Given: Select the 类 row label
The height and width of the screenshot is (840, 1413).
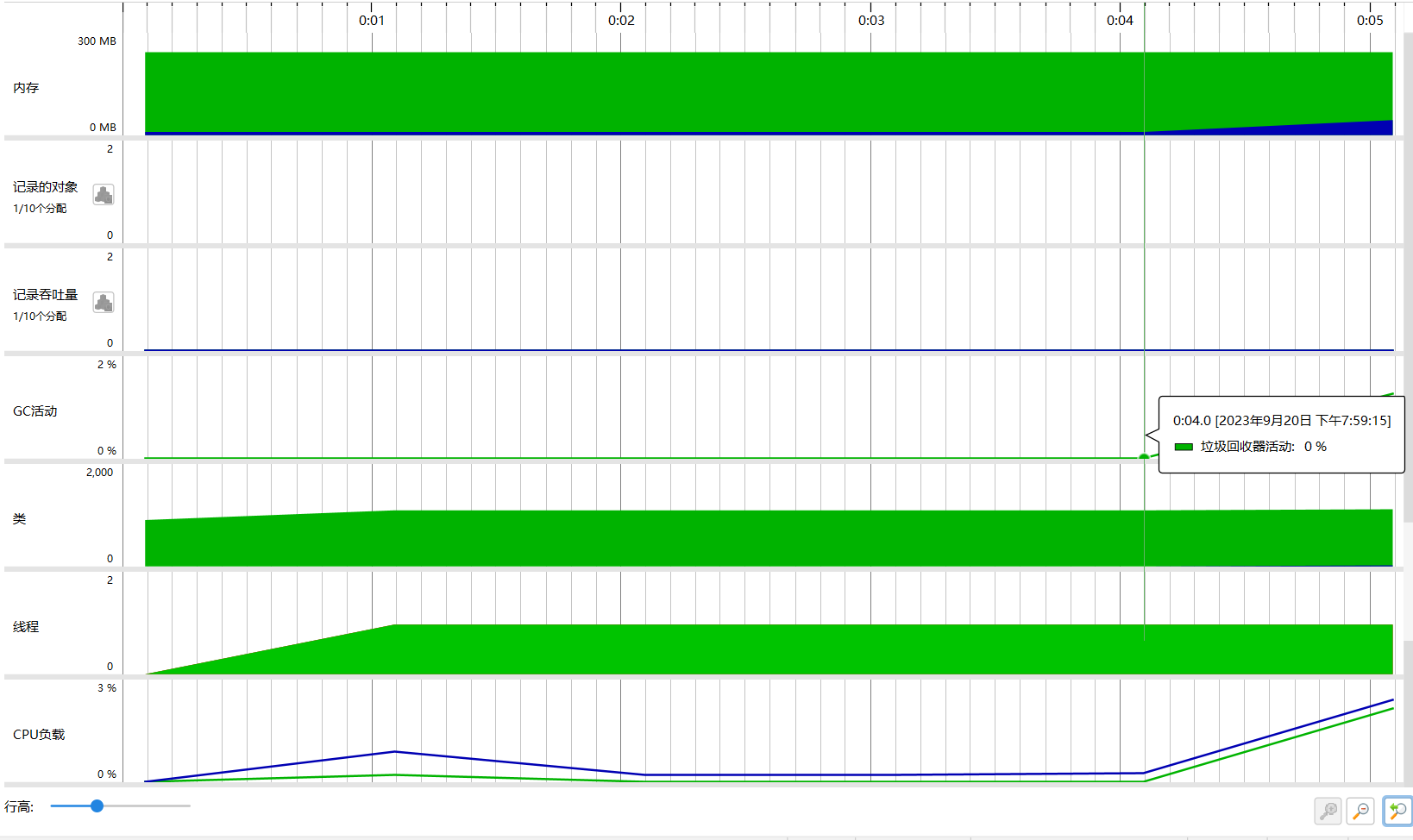Looking at the screenshot, I should (x=19, y=519).
